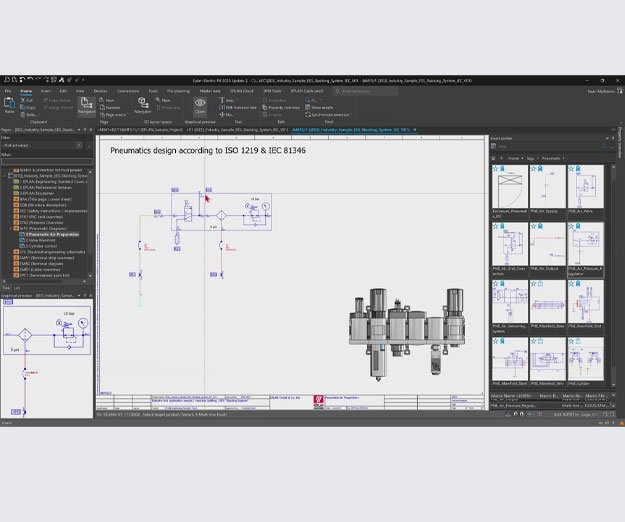Click the zoom magnifier icon in status bar
The width and height of the screenshot is (625, 522).
tap(605, 414)
